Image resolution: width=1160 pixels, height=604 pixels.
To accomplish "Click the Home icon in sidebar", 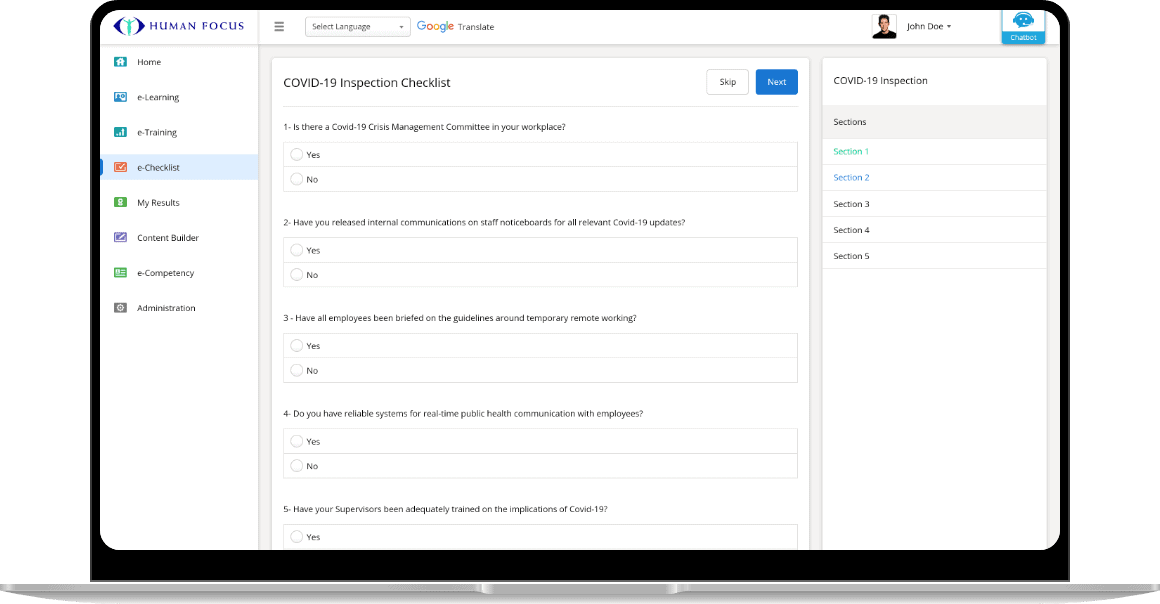I will 120,62.
